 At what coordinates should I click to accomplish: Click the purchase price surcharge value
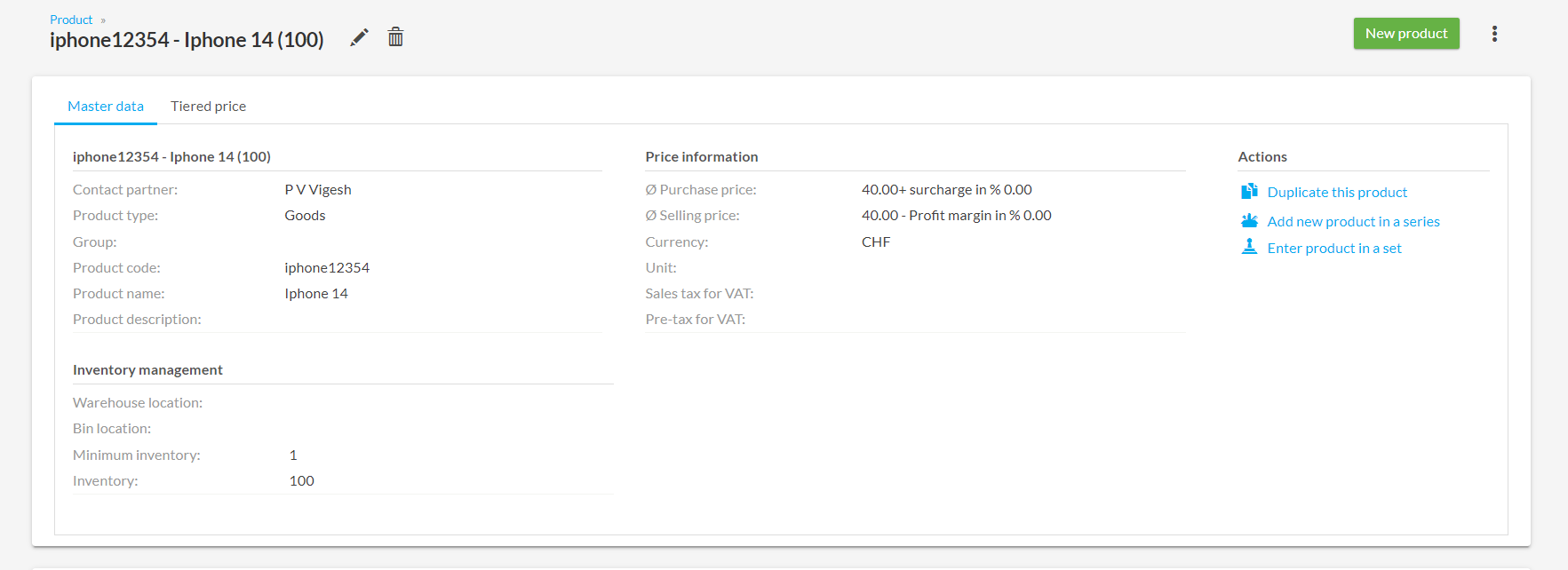coord(946,190)
